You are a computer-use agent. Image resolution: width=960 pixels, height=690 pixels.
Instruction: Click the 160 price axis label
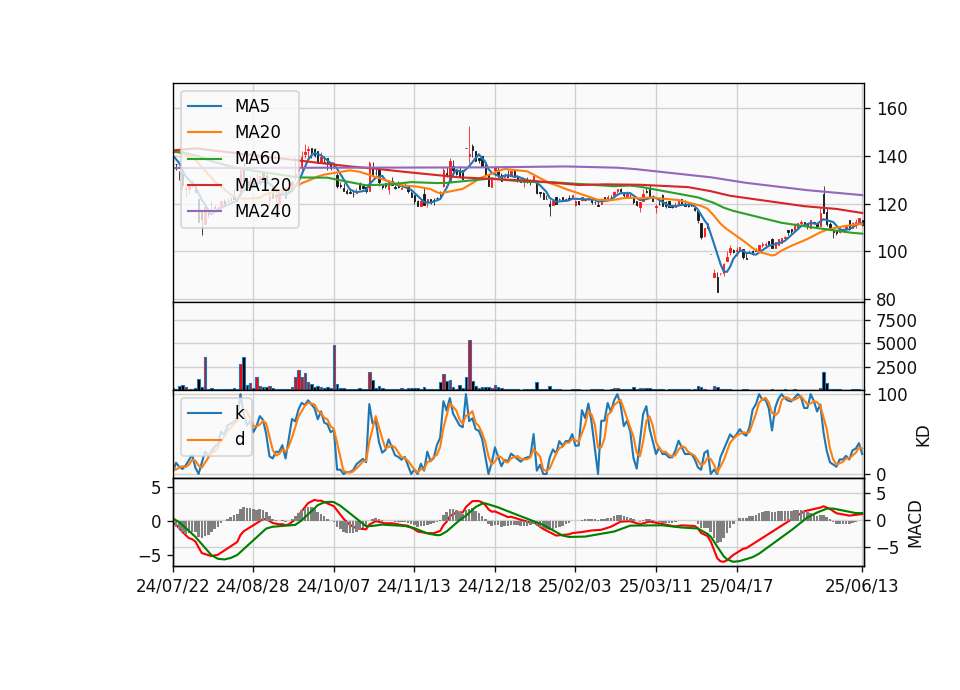[892, 109]
